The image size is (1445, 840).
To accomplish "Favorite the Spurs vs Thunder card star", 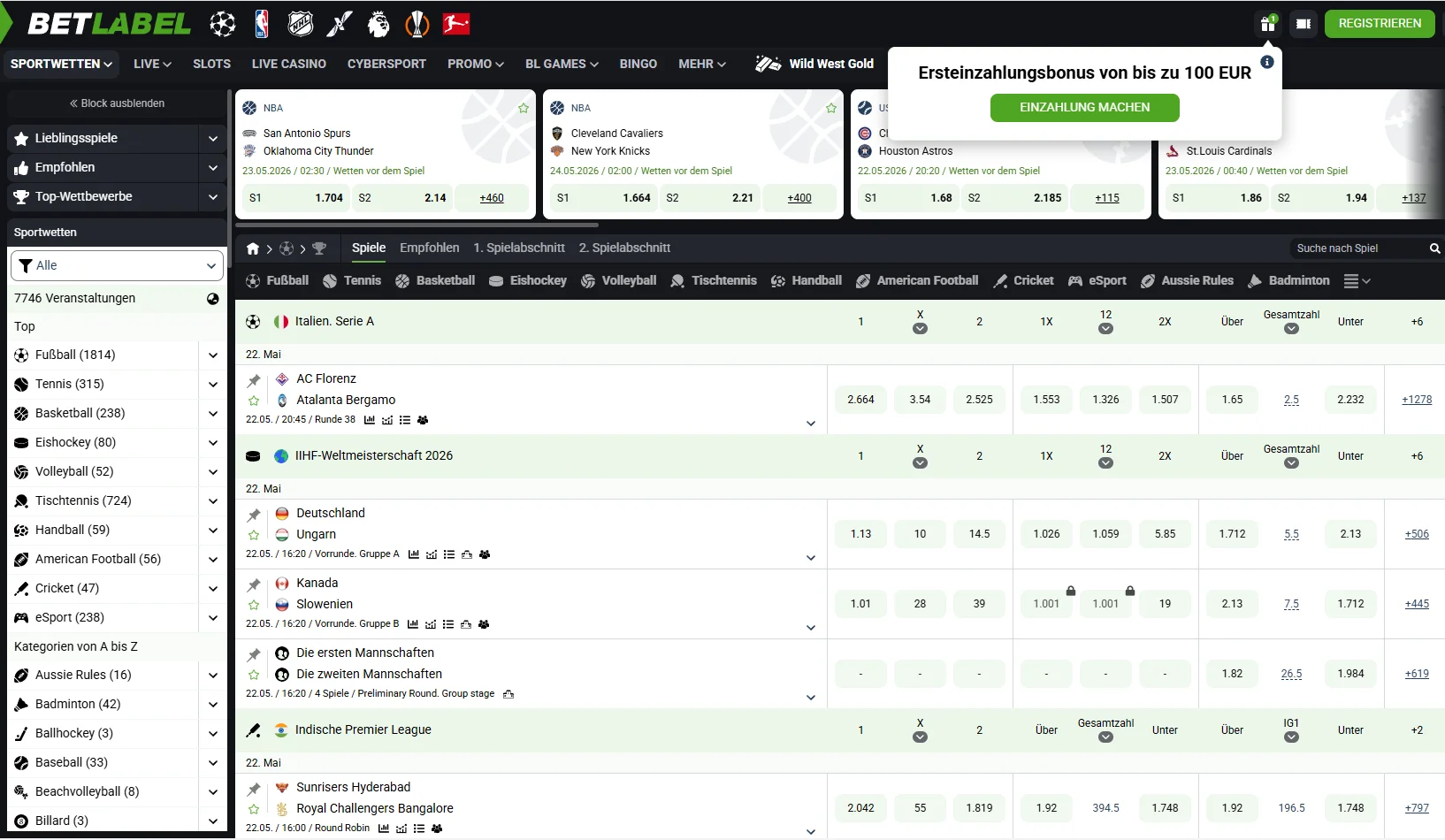I will pyautogui.click(x=524, y=108).
